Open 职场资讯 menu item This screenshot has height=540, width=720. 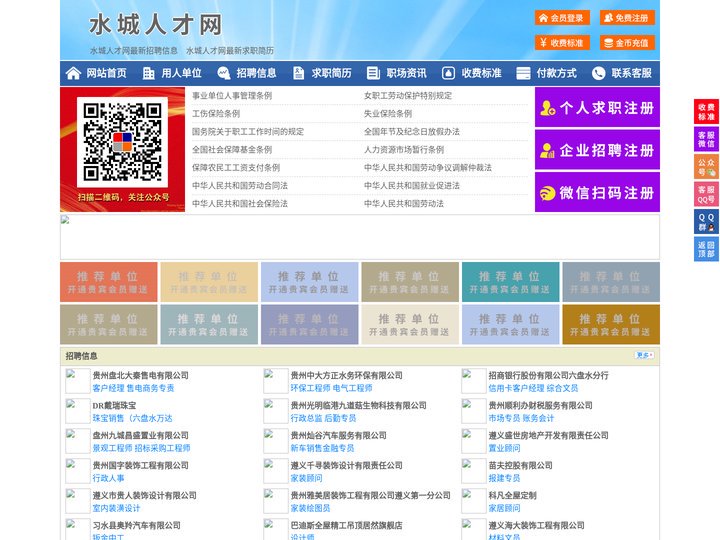coord(406,73)
